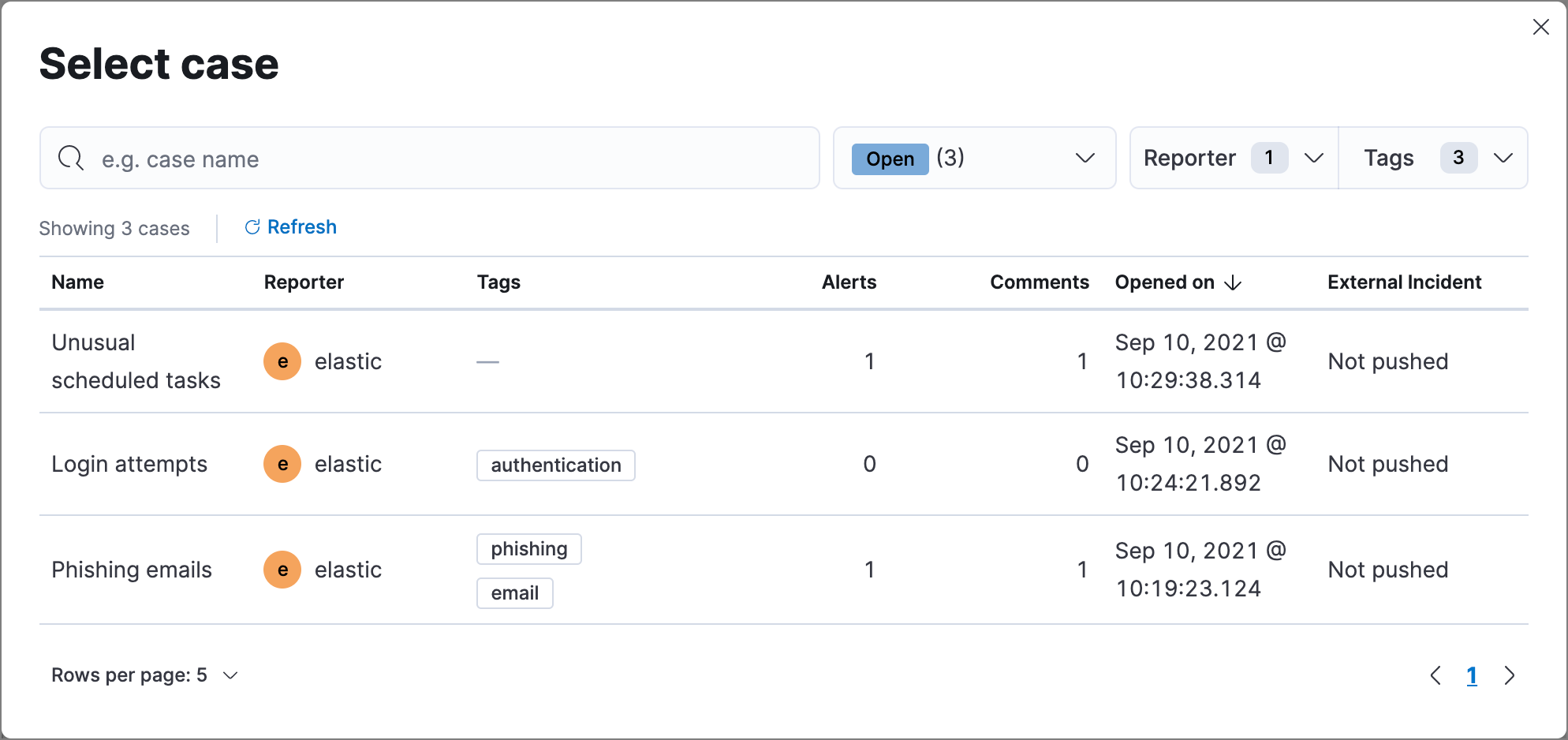
Task: Click the case name search field
Action: (430, 158)
